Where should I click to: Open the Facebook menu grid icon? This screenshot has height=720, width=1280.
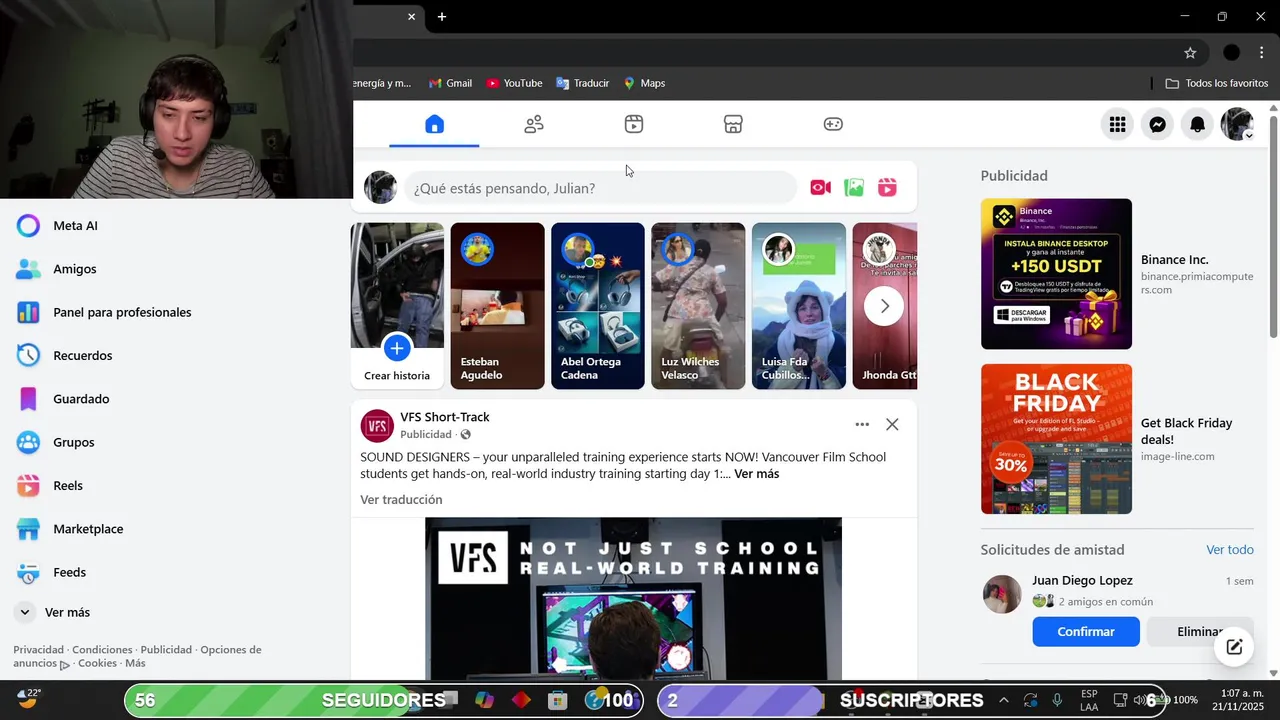coord(1117,124)
